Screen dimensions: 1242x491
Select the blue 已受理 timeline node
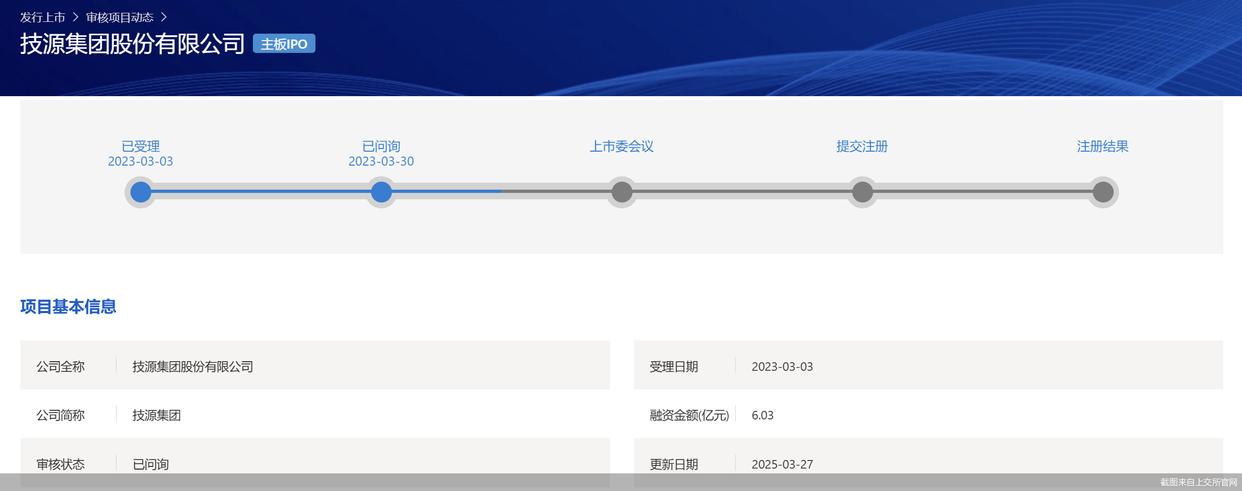coord(141,192)
